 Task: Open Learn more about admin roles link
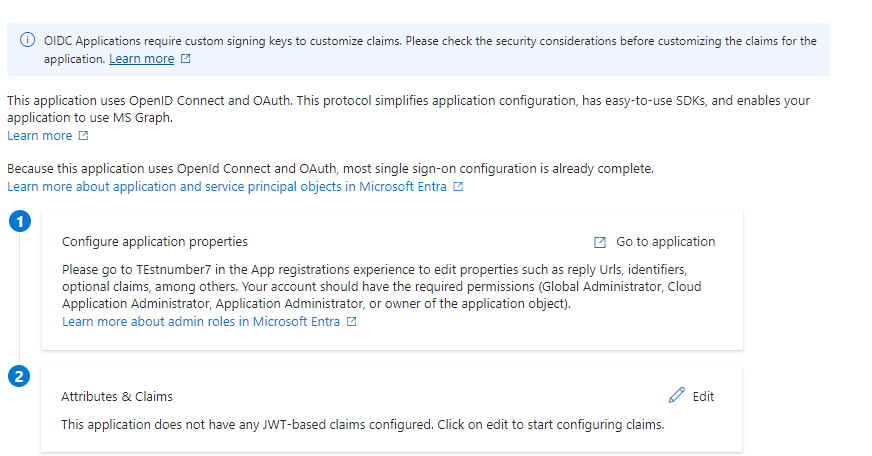(x=201, y=322)
